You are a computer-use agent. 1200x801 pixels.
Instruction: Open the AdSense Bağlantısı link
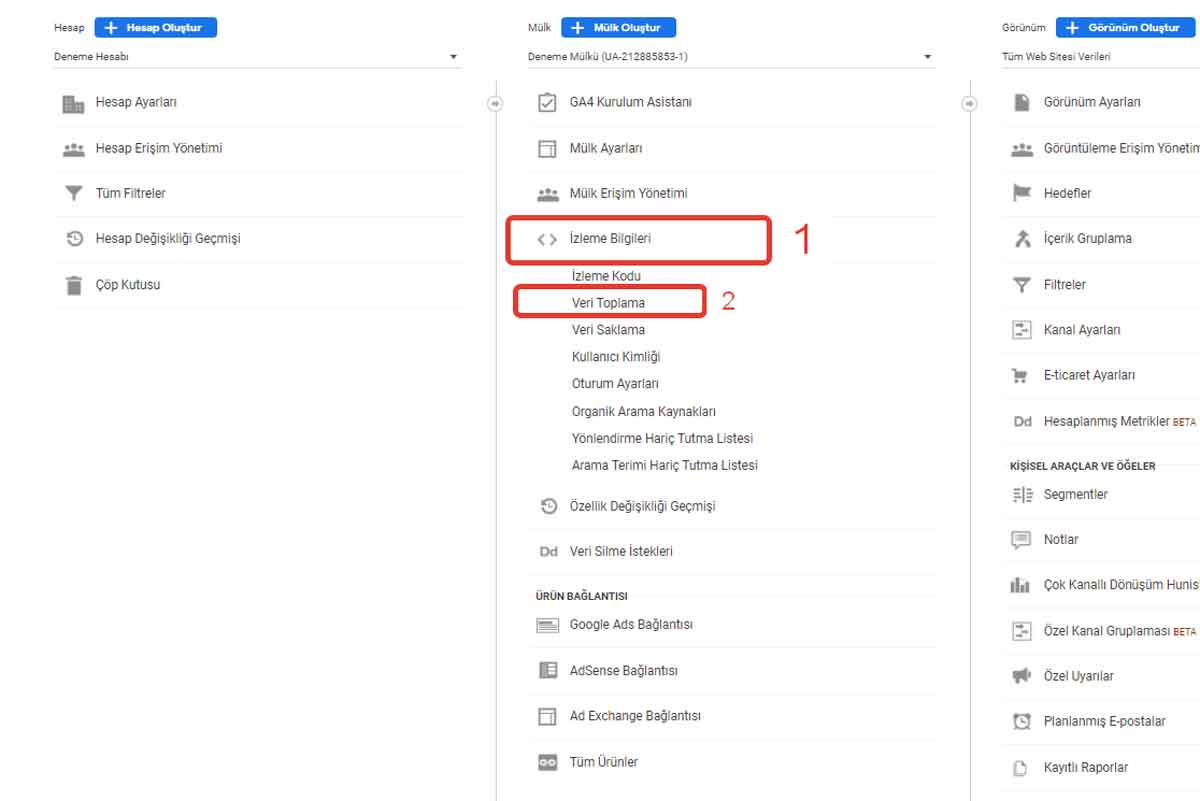(623, 671)
